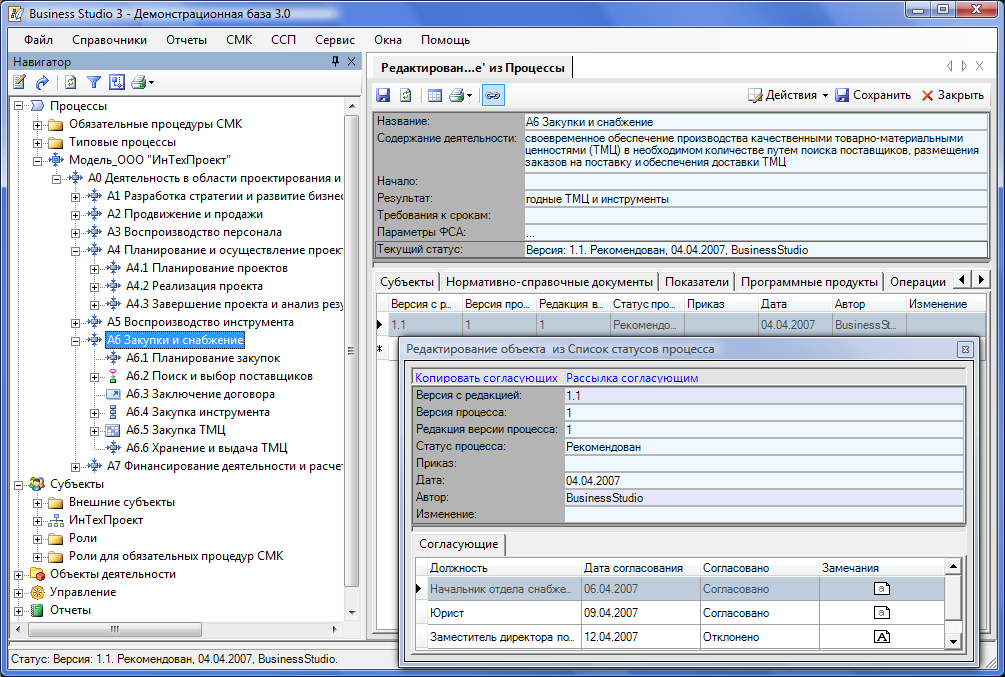The width and height of the screenshot is (1005, 677).
Task: Click the table grid icon in editor toolbar
Action: click(x=435, y=95)
